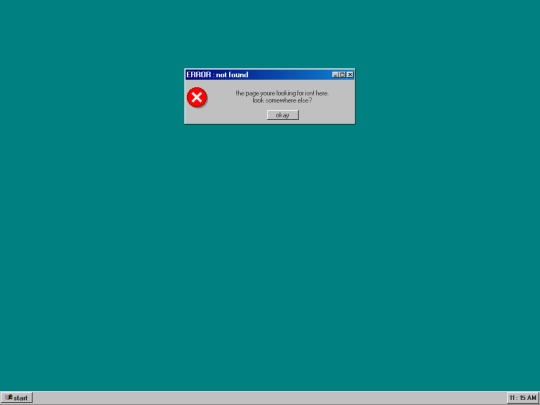Open the start menu
Viewport: 540px width, 405px height.
point(17,398)
